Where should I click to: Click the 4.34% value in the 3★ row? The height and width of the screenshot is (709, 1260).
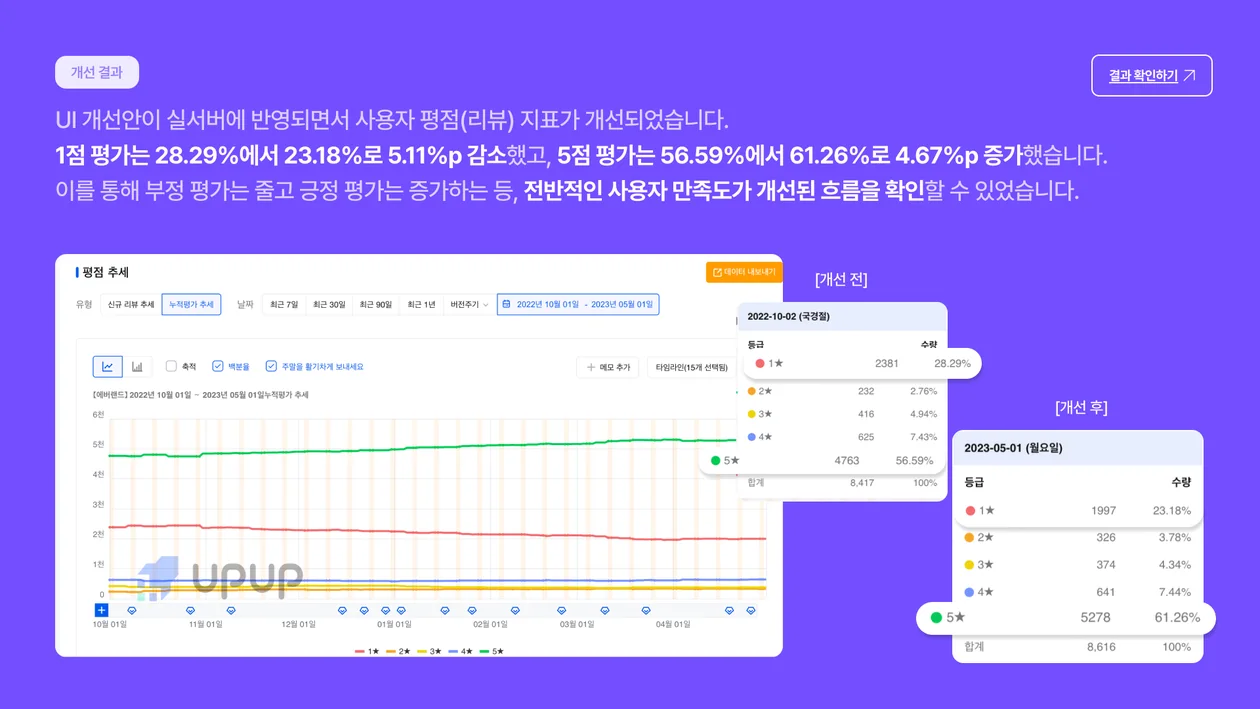(x=1174, y=565)
